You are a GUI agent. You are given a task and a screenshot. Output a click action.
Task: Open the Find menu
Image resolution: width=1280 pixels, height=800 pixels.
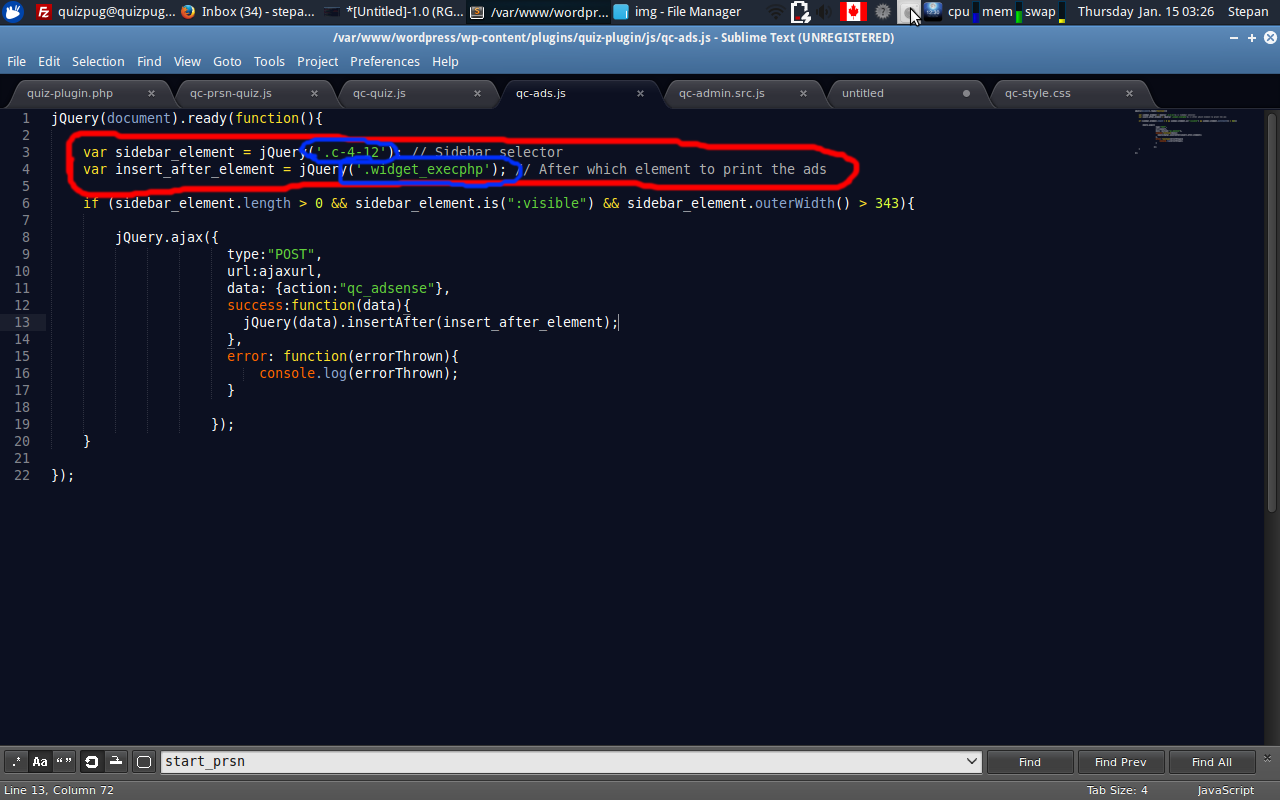pyautogui.click(x=149, y=61)
